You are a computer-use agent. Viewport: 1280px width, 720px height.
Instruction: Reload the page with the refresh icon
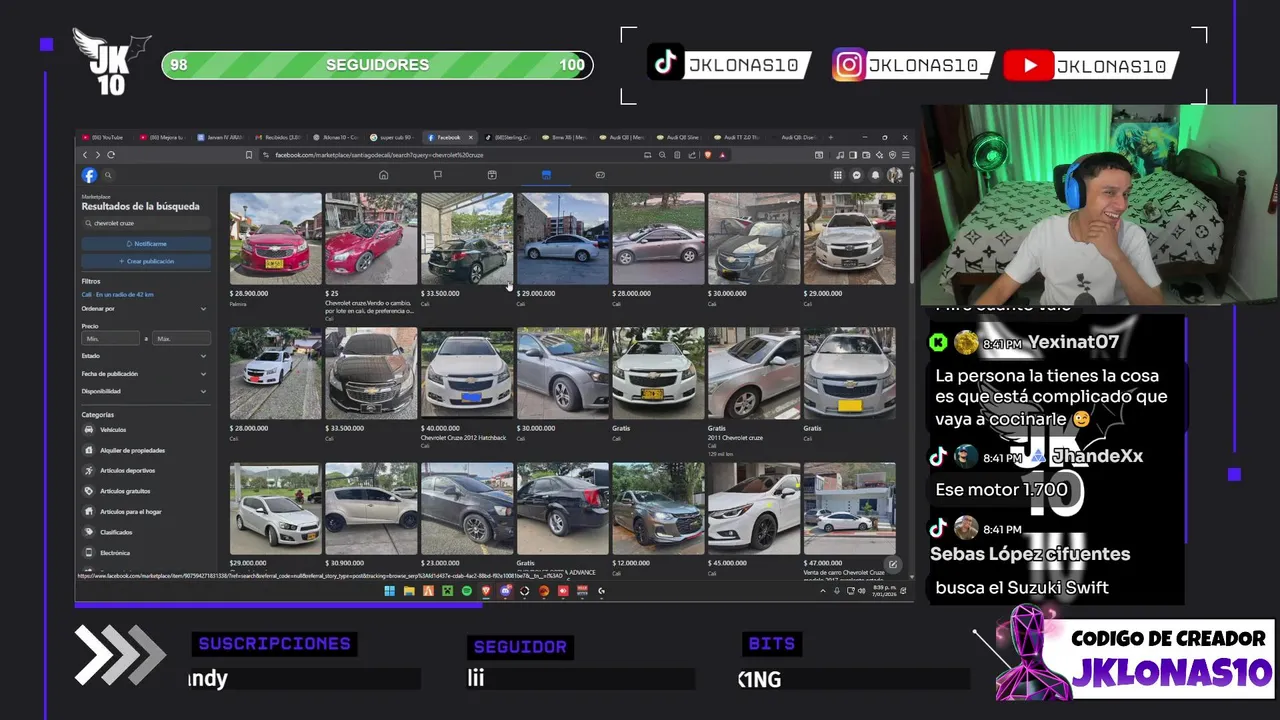click(x=110, y=155)
